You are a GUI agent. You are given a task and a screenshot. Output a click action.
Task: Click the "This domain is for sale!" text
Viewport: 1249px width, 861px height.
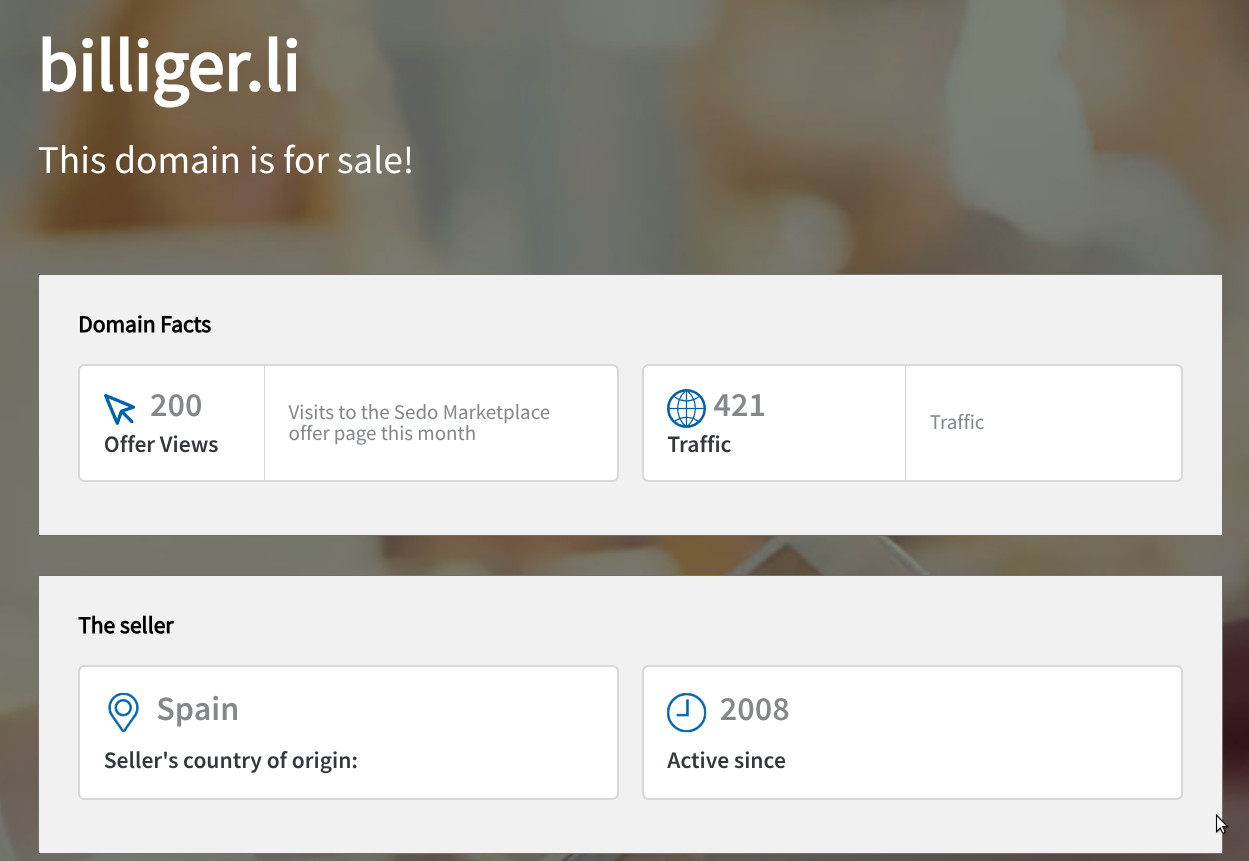[225, 160]
